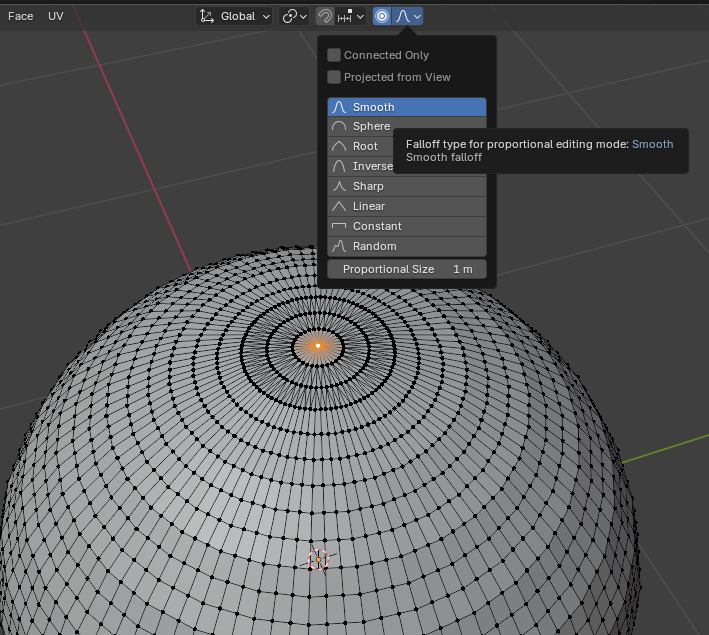Open the proportional falloff dropdown

[x=408, y=16]
